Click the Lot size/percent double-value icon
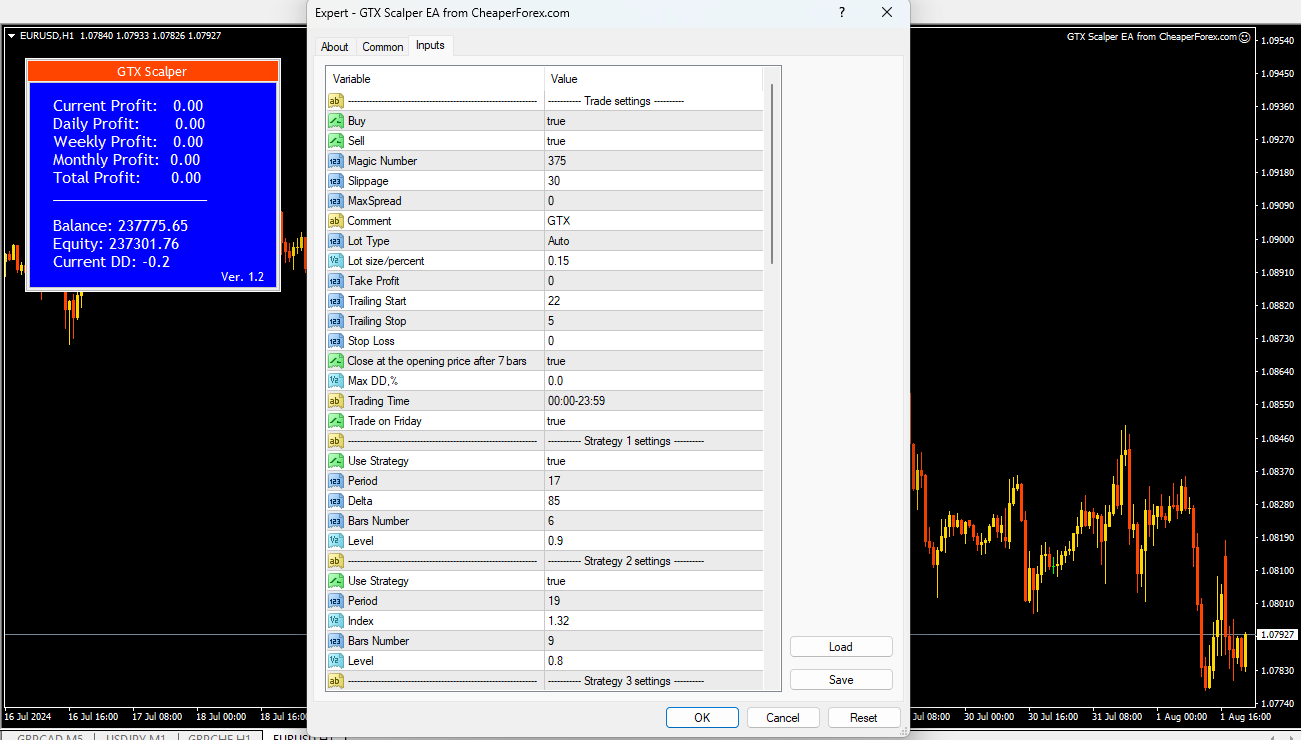The width and height of the screenshot is (1301, 740). [x=336, y=261]
